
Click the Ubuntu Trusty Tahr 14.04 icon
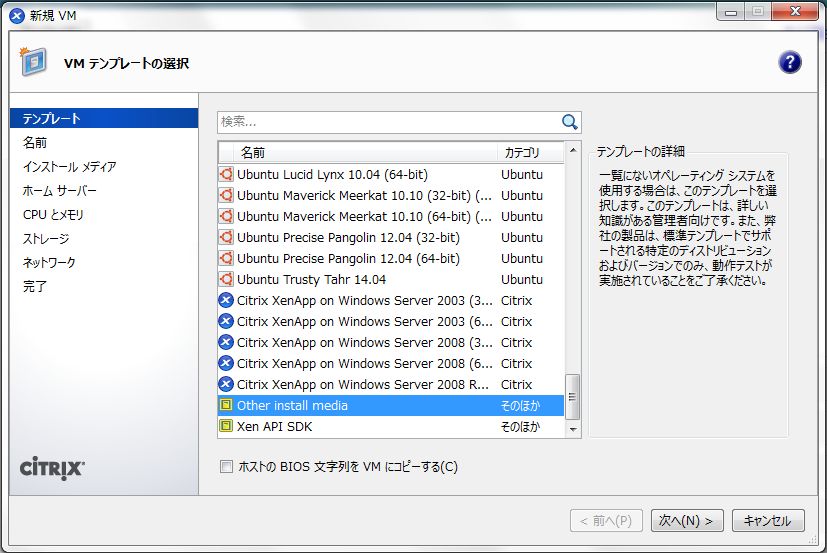pos(226,280)
